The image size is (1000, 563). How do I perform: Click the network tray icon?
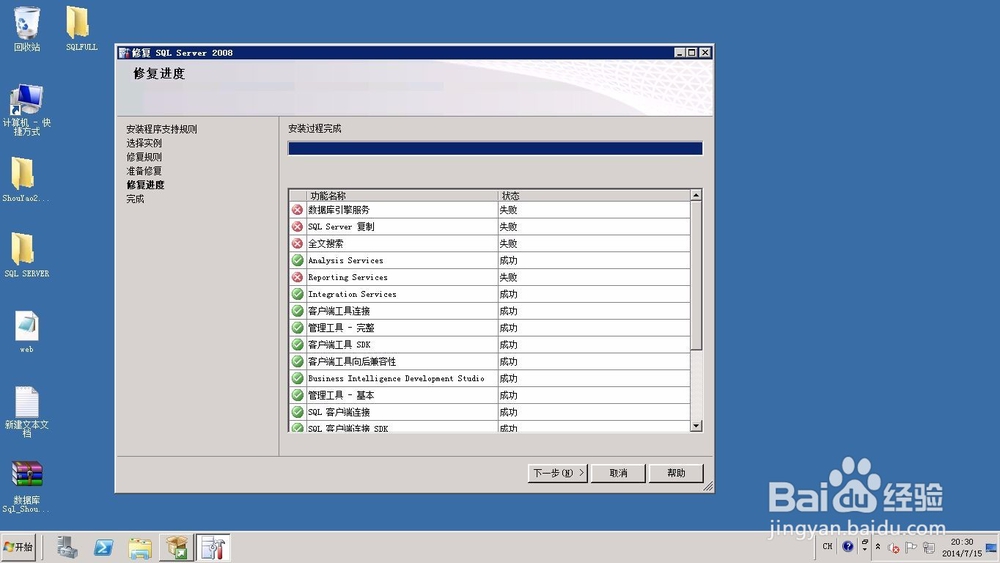(929, 548)
